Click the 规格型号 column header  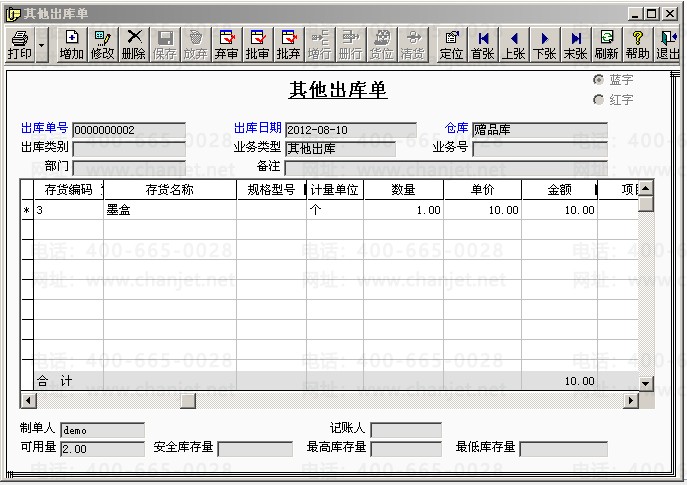(x=271, y=190)
